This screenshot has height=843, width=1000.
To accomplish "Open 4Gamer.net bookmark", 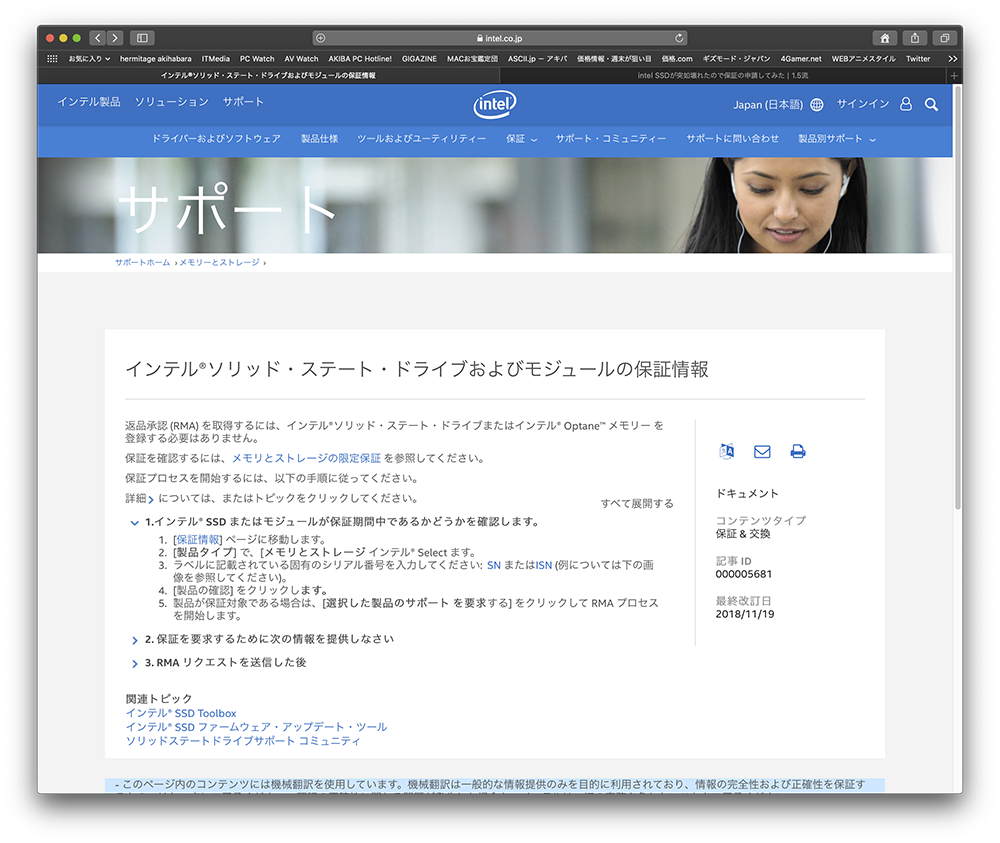I will click(x=801, y=59).
